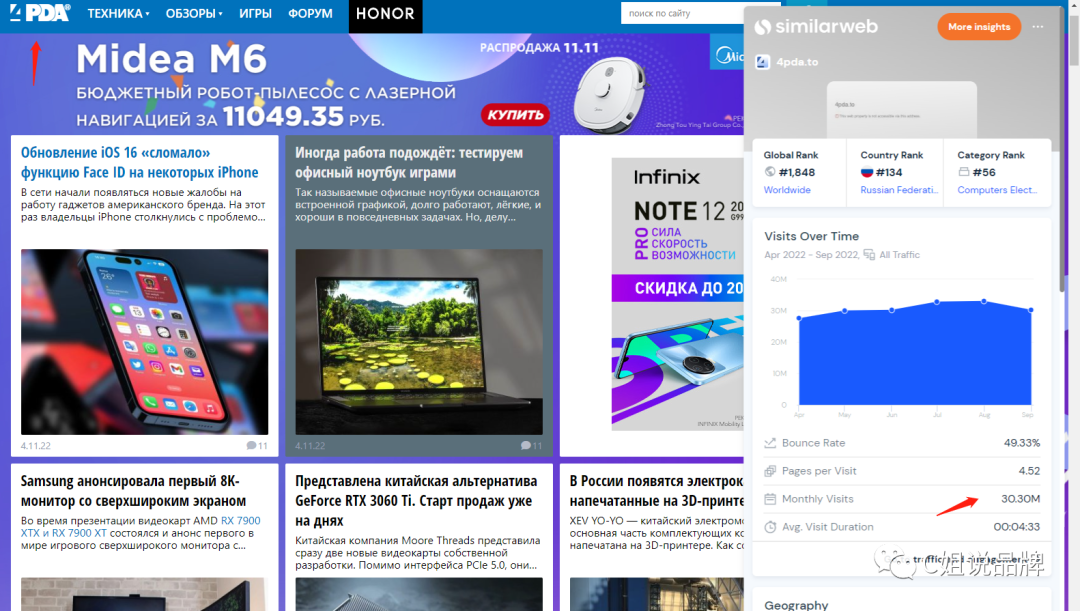Screen dimensions: 1080x611
Task: Click the Similarweb panel scrollbar
Action: pyautogui.click(x=1061, y=148)
